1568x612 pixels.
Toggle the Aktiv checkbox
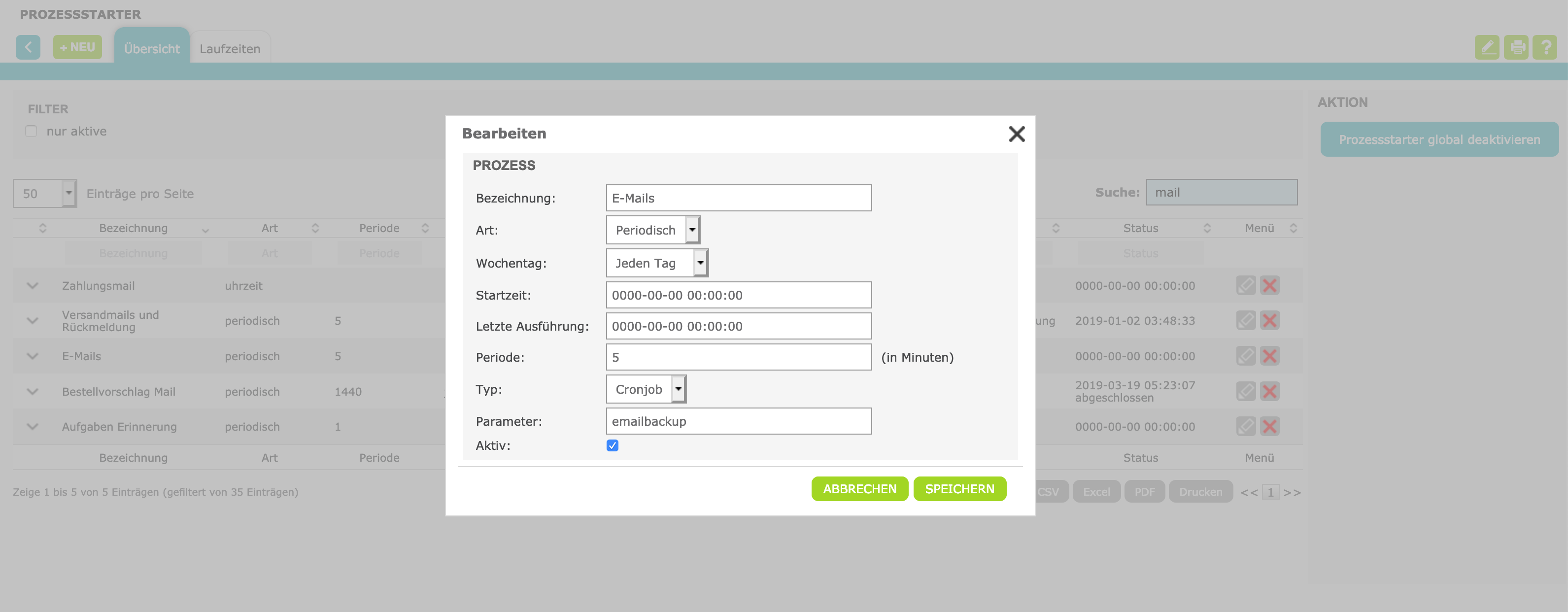pos(613,446)
